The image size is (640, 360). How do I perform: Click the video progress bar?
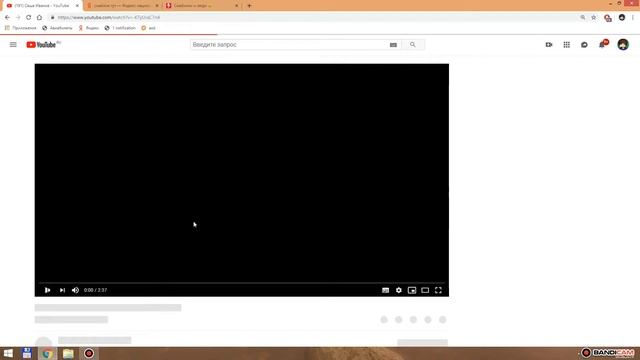pos(242,282)
